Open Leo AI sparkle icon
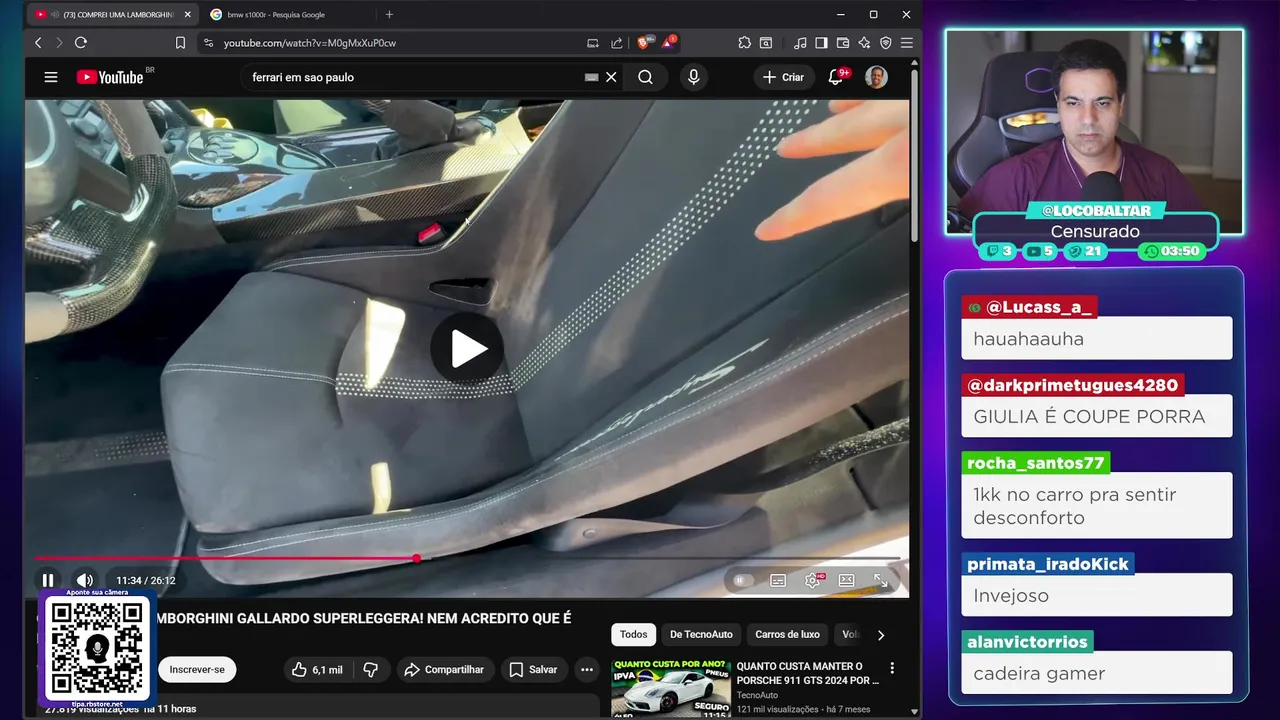This screenshot has width=1280, height=720. coord(864,43)
